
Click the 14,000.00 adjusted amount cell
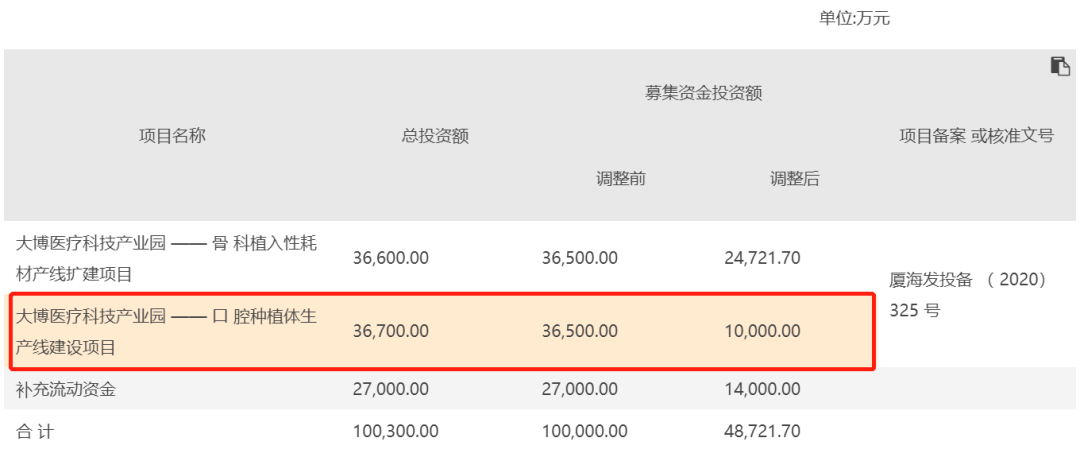(762, 389)
